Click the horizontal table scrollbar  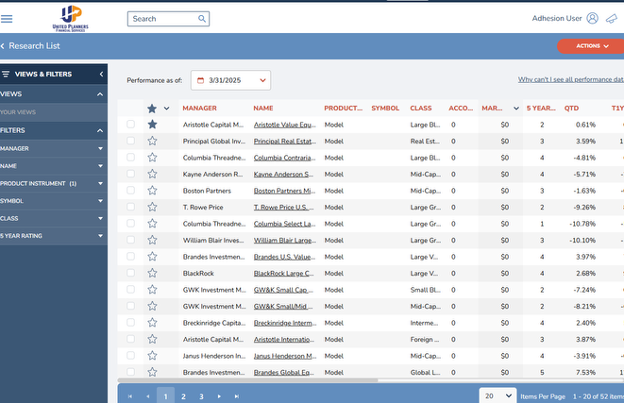click(x=248, y=380)
